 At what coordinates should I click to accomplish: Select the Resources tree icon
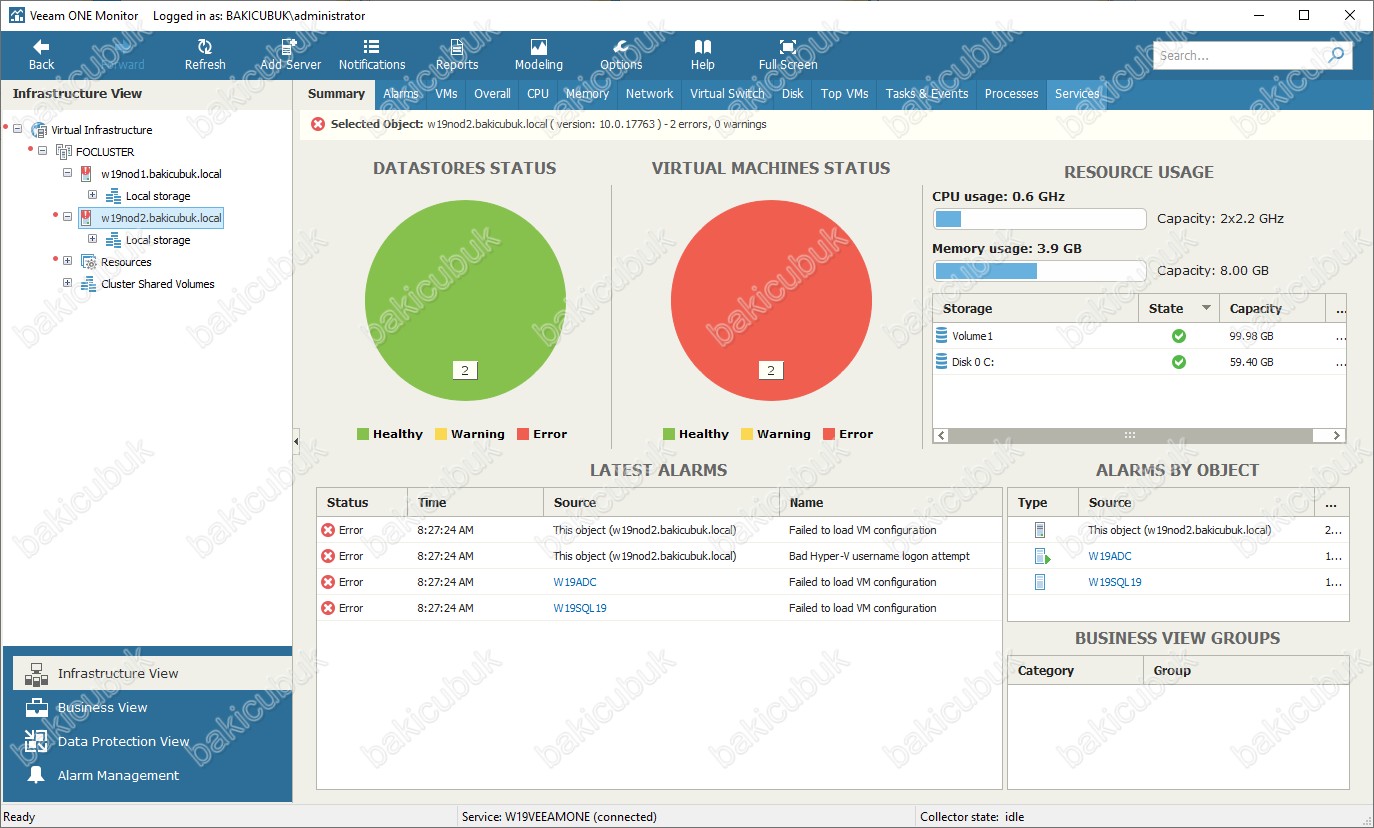(88, 262)
